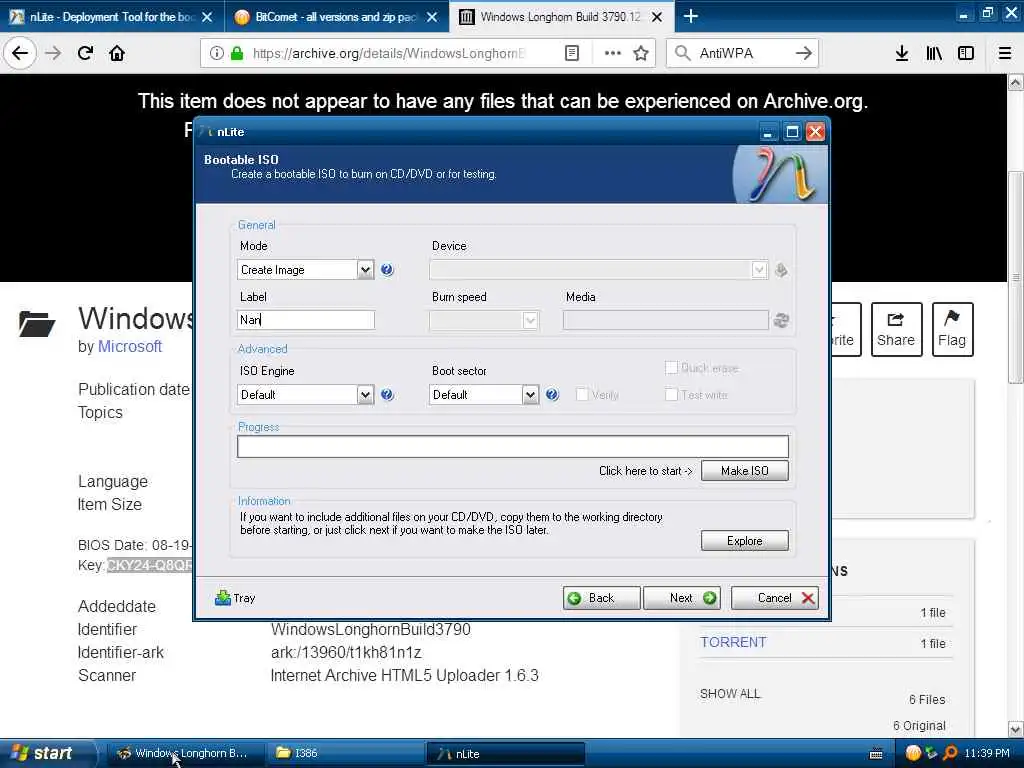Click the Media field
This screenshot has width=1024, height=768.
coord(665,320)
